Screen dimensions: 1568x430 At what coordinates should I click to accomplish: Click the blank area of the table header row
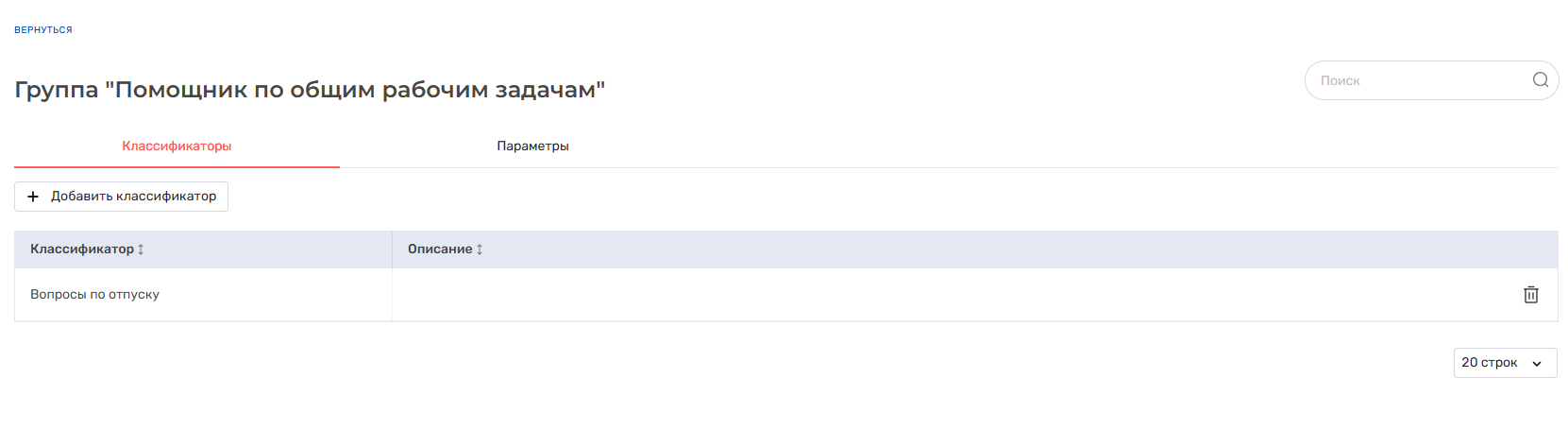click(x=944, y=249)
